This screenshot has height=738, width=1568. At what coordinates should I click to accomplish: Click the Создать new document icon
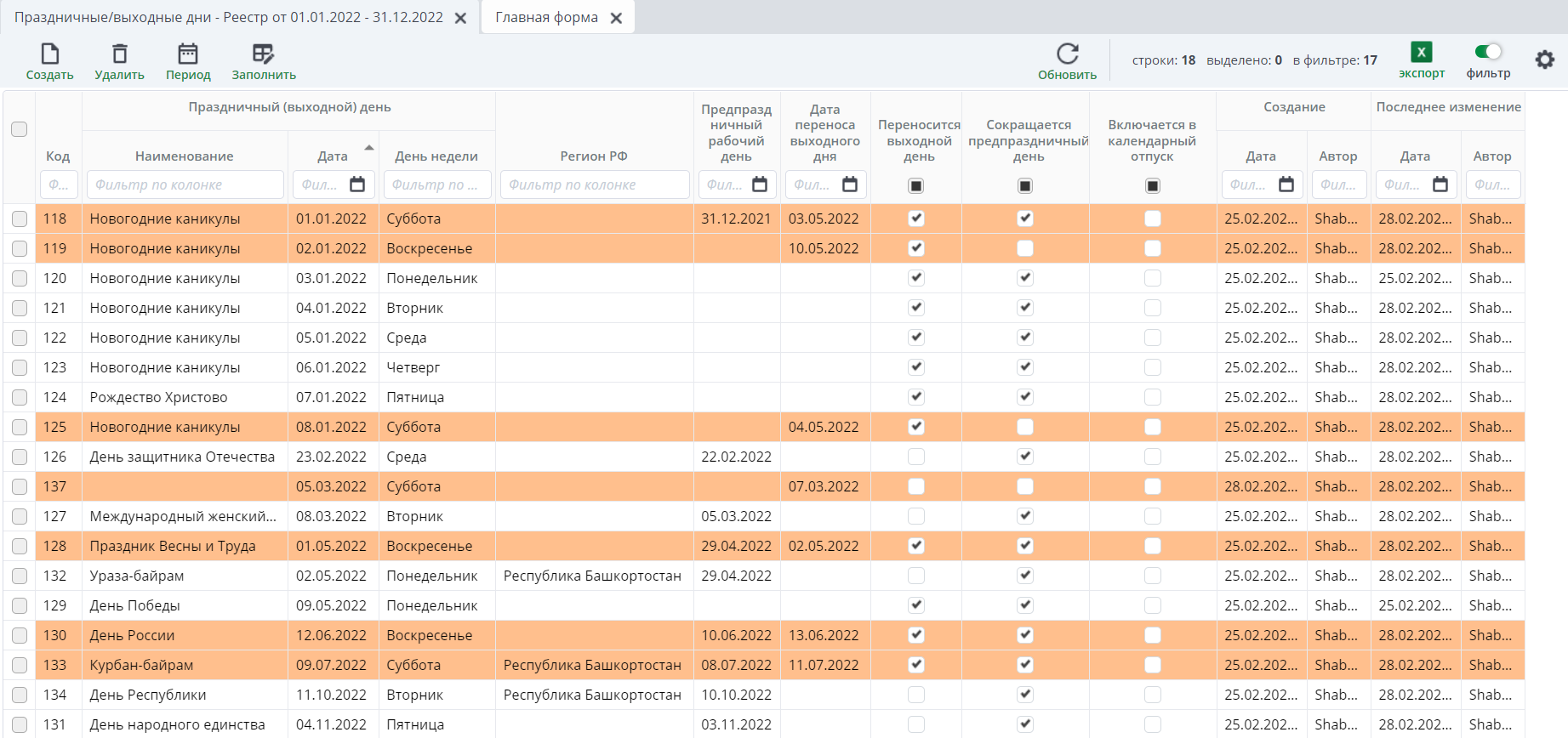click(49, 54)
